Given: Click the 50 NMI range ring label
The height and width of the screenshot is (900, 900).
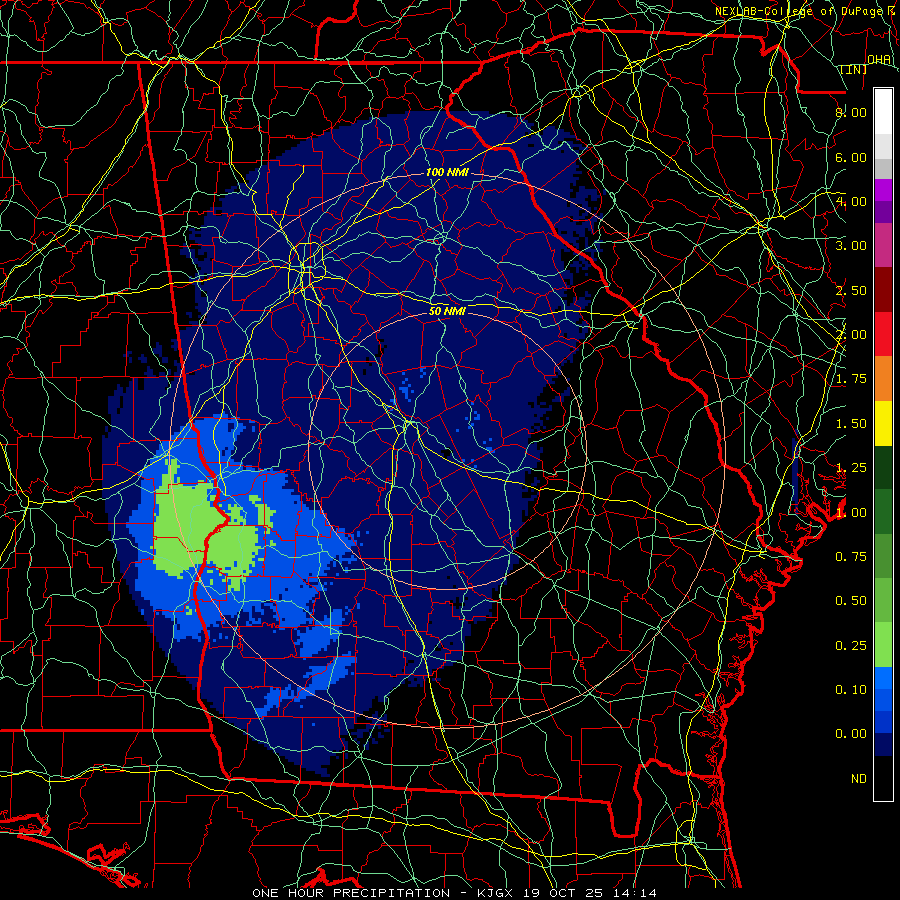Looking at the screenshot, I should tap(447, 311).
